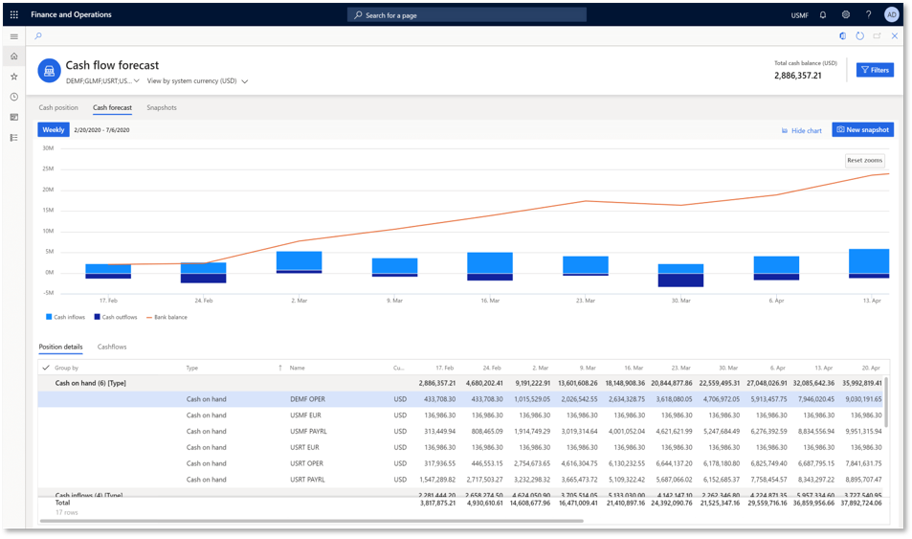Click the grid vertical scrollbar

click(886, 401)
